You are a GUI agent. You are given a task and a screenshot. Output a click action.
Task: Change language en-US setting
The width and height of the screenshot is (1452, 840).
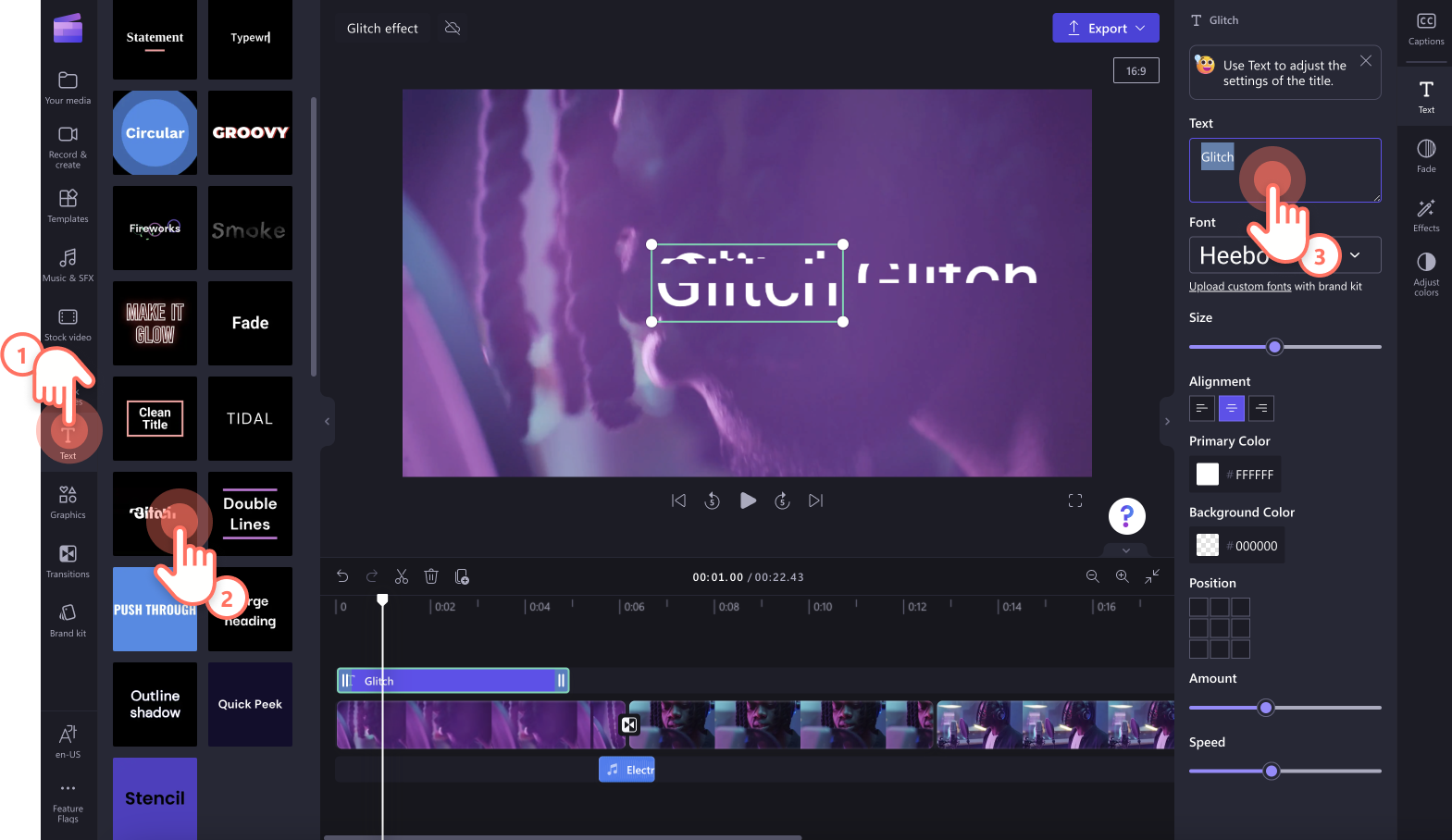[68, 741]
